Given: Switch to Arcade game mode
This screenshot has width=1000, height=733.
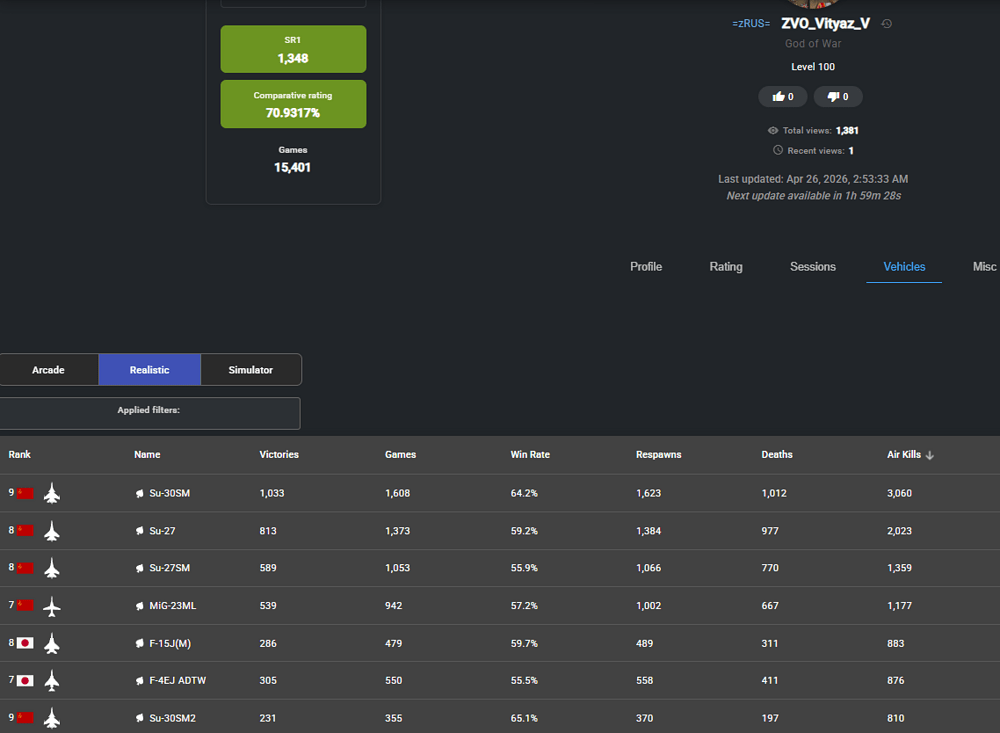Looking at the screenshot, I should [48, 370].
